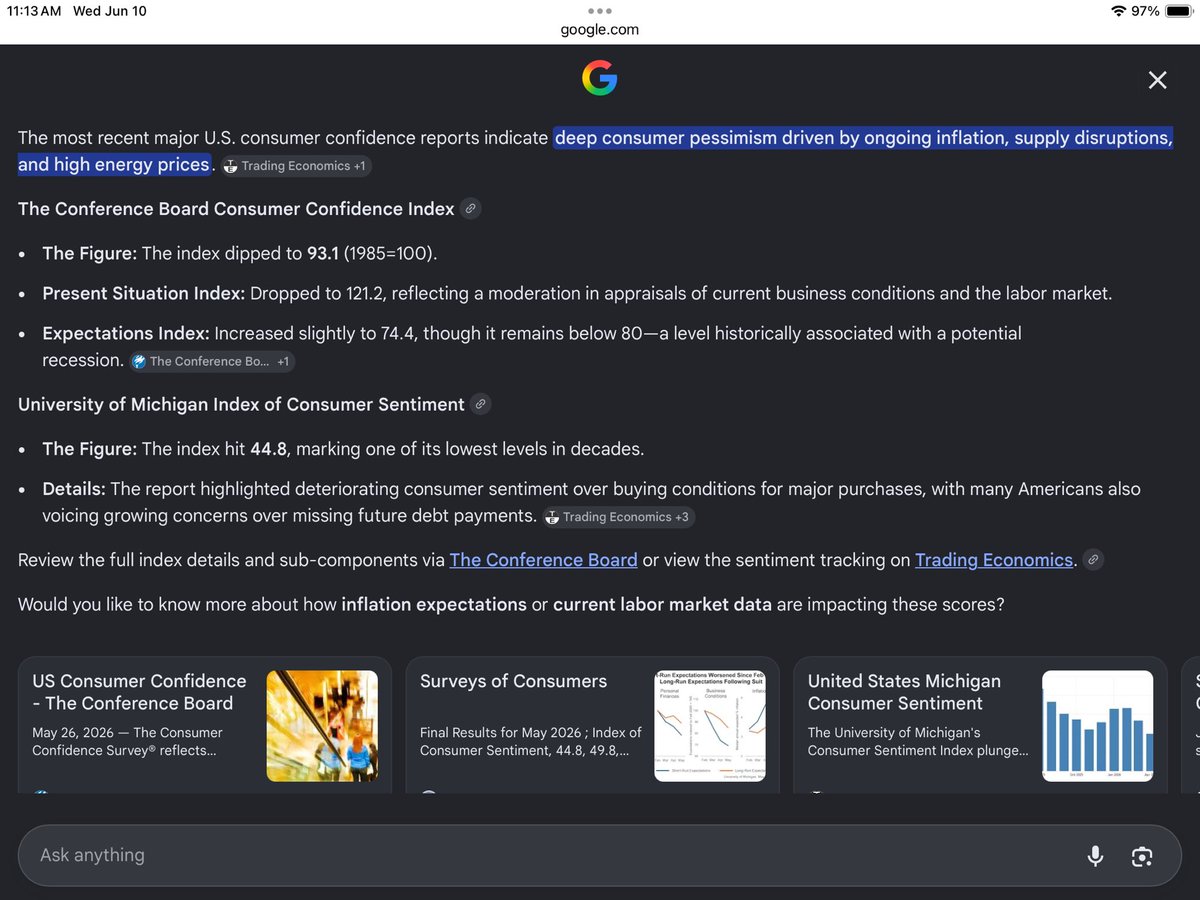The height and width of the screenshot is (900, 1200).
Task: Tap the Wi-Fi status icon
Action: point(1117,11)
